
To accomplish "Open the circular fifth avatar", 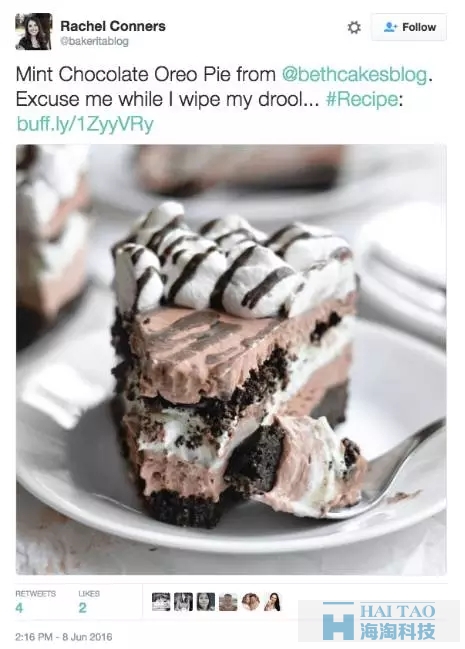I will [x=251, y=602].
